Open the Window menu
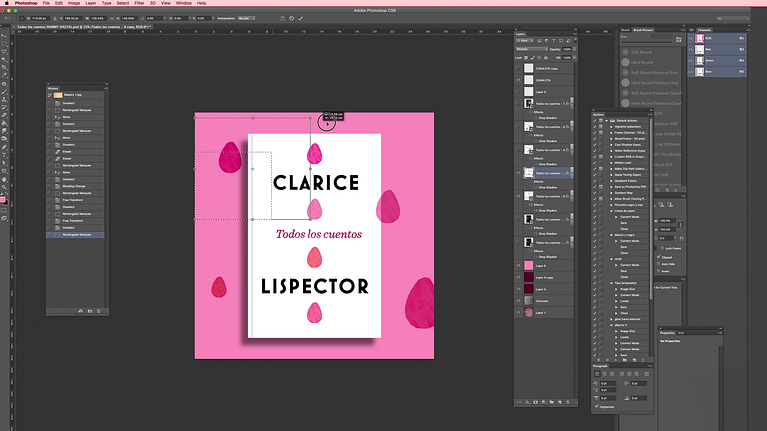 182,4
